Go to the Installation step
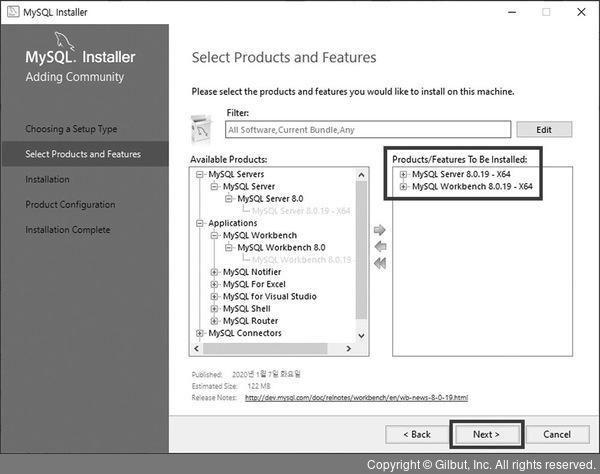This screenshot has width=600, height=474. [x=47, y=179]
